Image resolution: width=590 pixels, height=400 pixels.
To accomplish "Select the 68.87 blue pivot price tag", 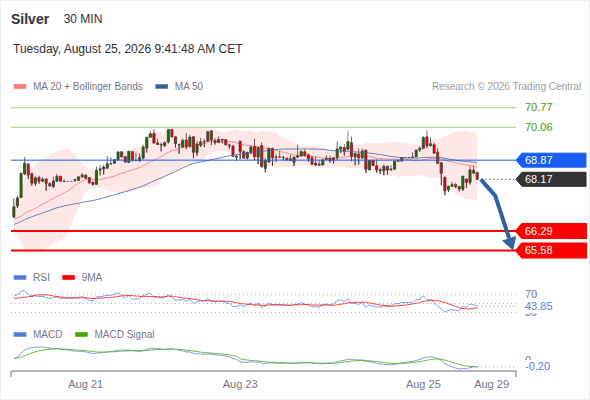I will point(551,160).
